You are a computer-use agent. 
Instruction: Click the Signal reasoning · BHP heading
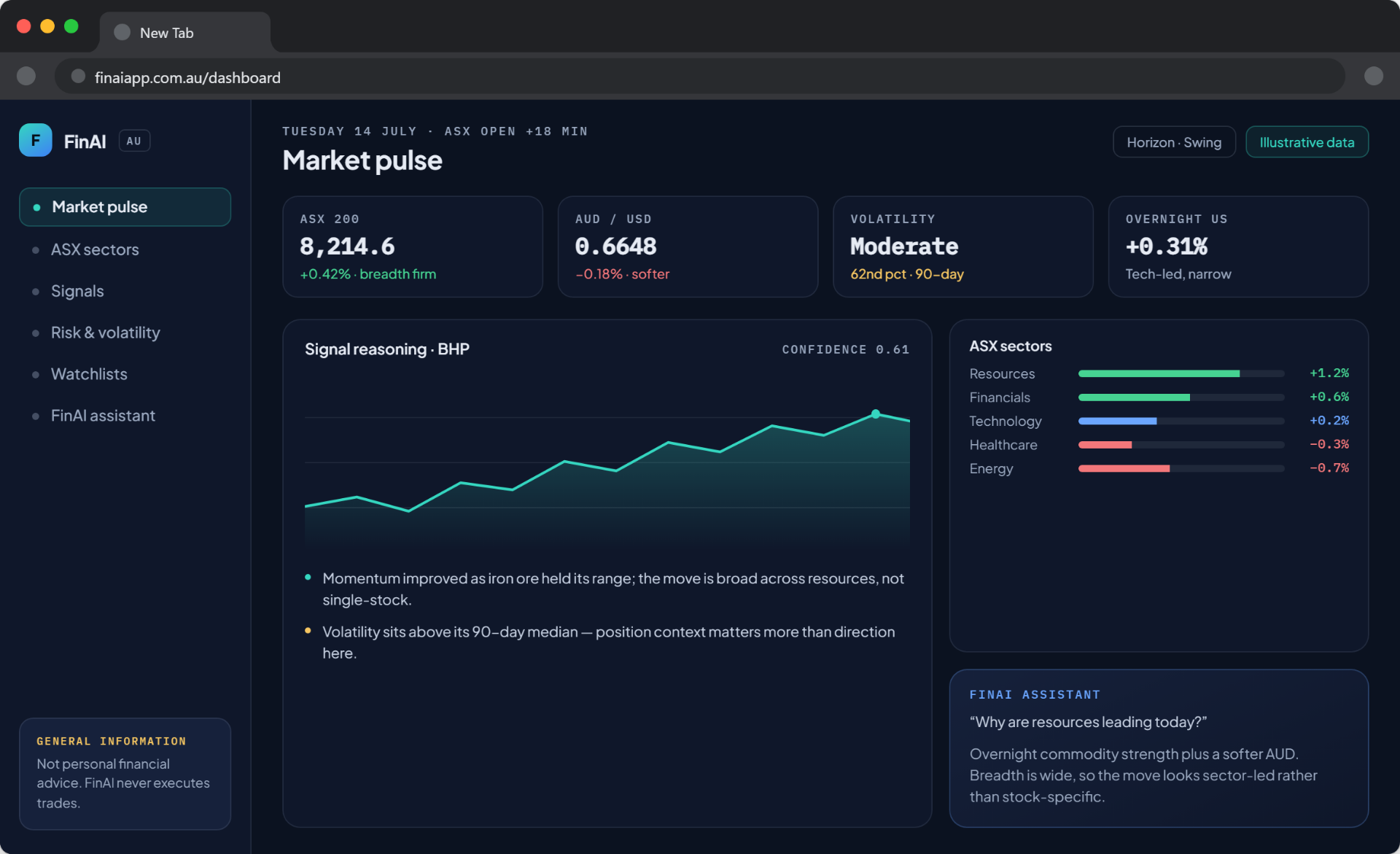(x=387, y=349)
